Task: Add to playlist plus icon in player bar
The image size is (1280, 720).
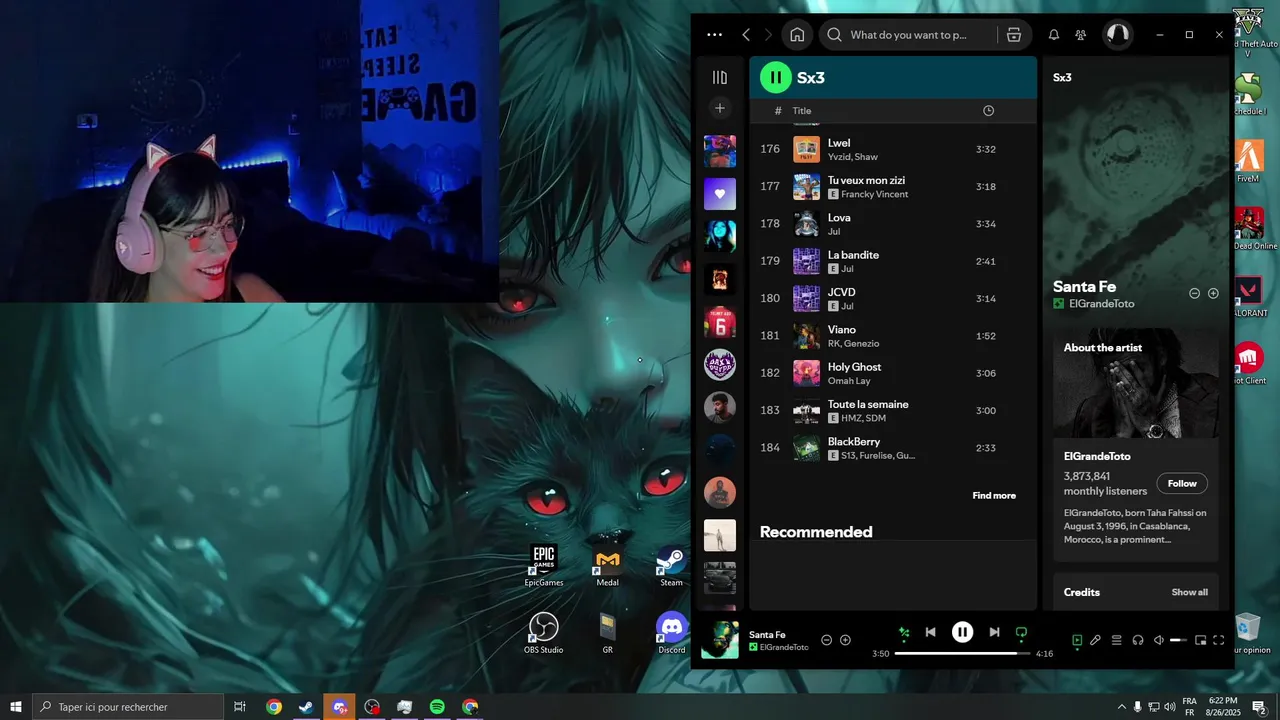Action: 845,640
